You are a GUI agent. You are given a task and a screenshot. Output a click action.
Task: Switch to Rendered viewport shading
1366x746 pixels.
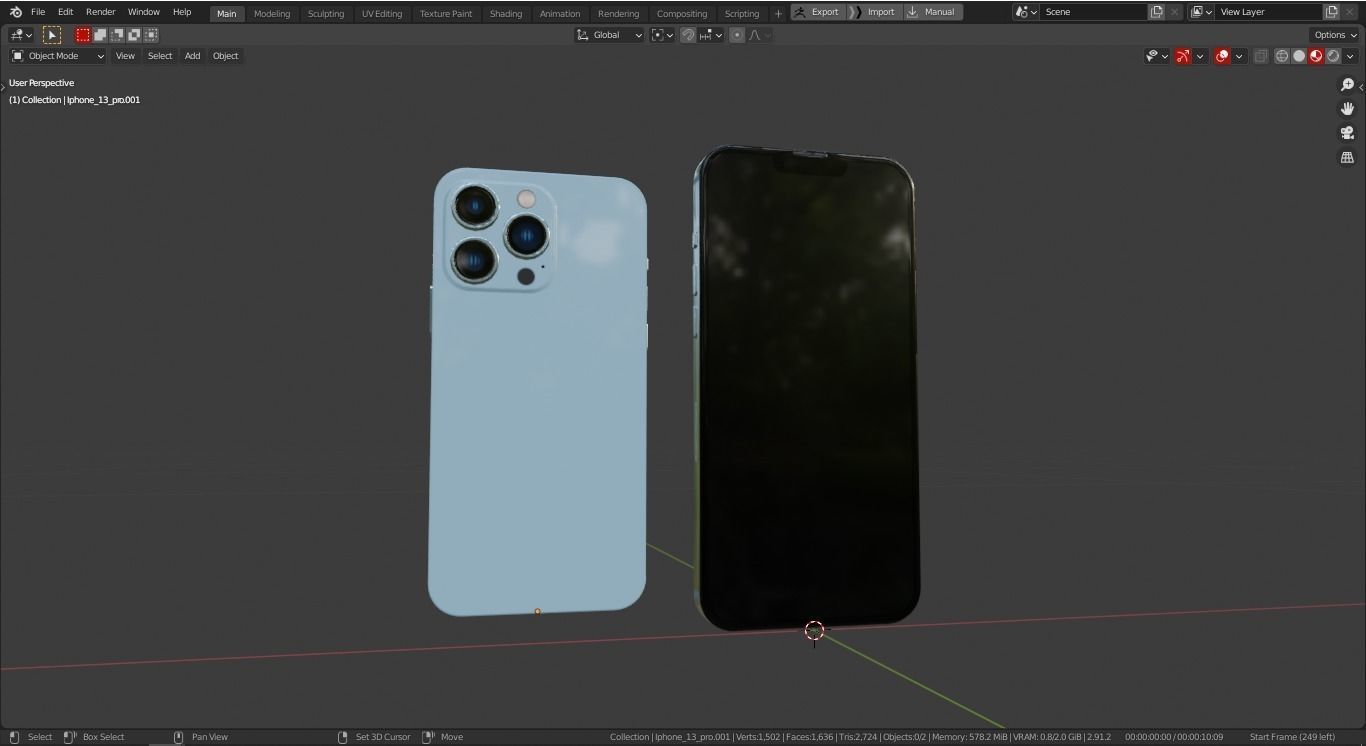(x=1333, y=56)
